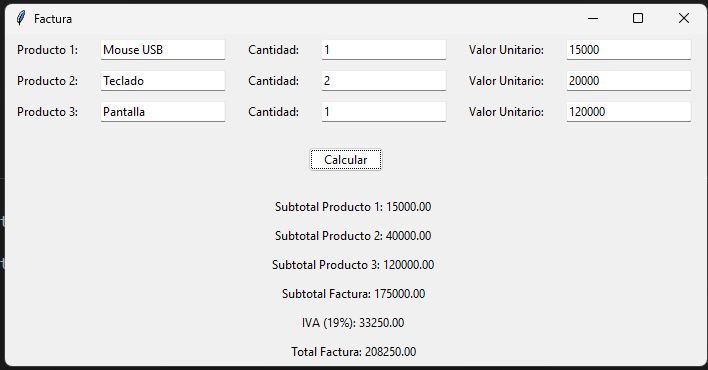Focus the Valor Unitario field showing 20000
708x370 pixels.
[x=629, y=81]
